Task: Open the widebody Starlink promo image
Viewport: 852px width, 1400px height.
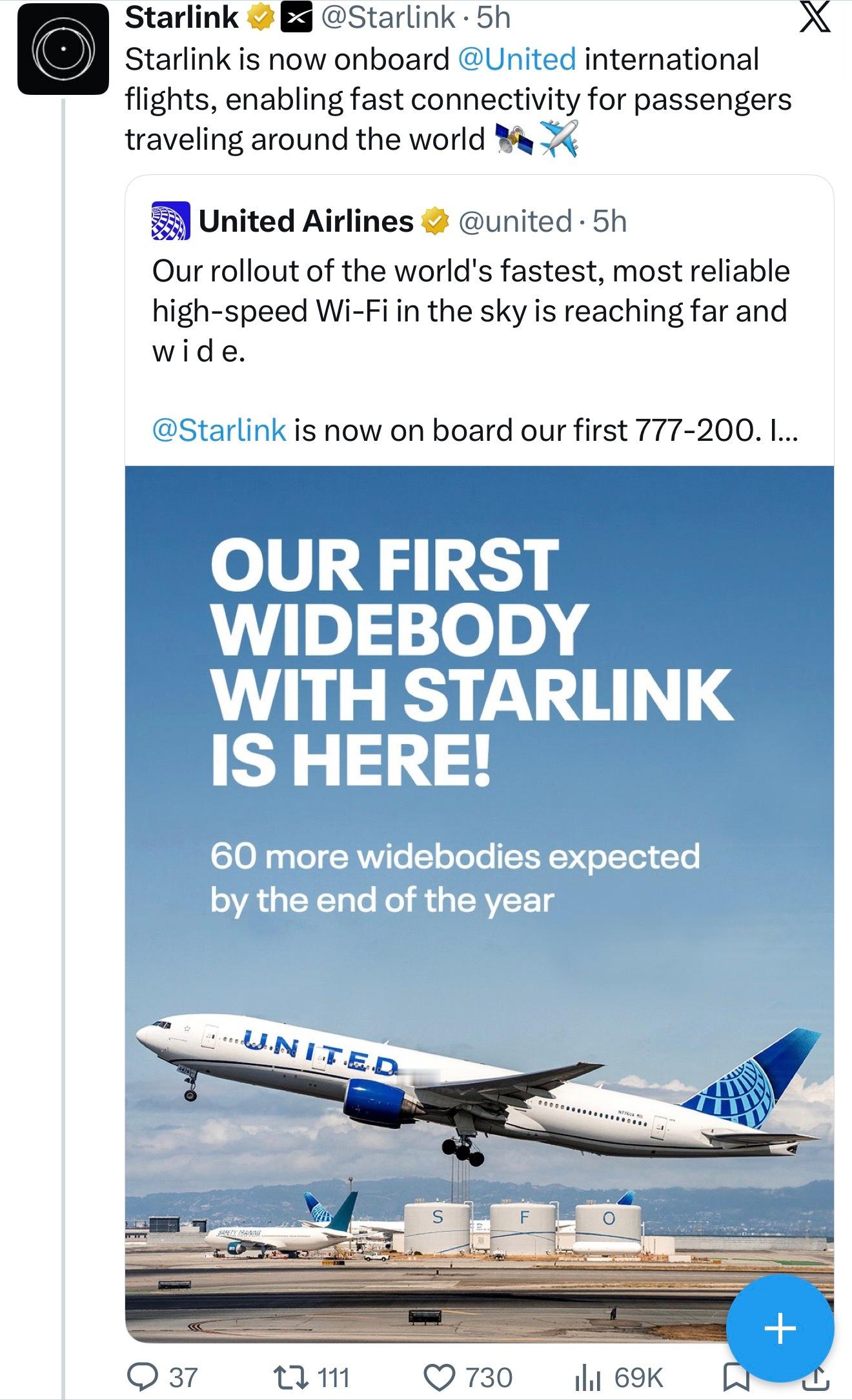Action: coord(479,904)
